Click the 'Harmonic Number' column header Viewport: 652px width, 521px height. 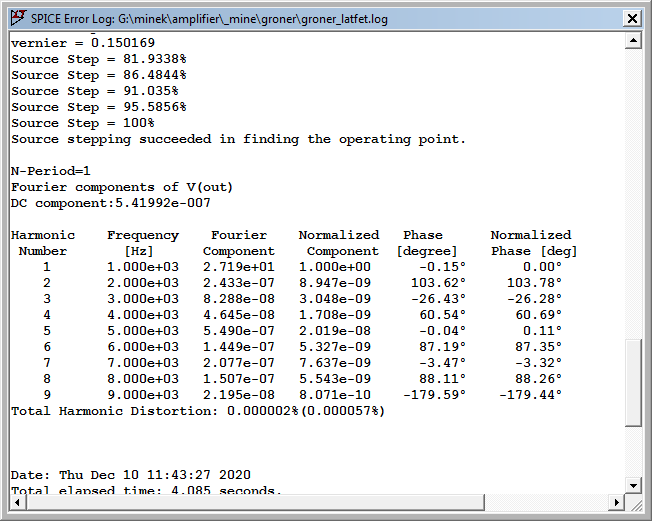pyautogui.click(x=43, y=243)
